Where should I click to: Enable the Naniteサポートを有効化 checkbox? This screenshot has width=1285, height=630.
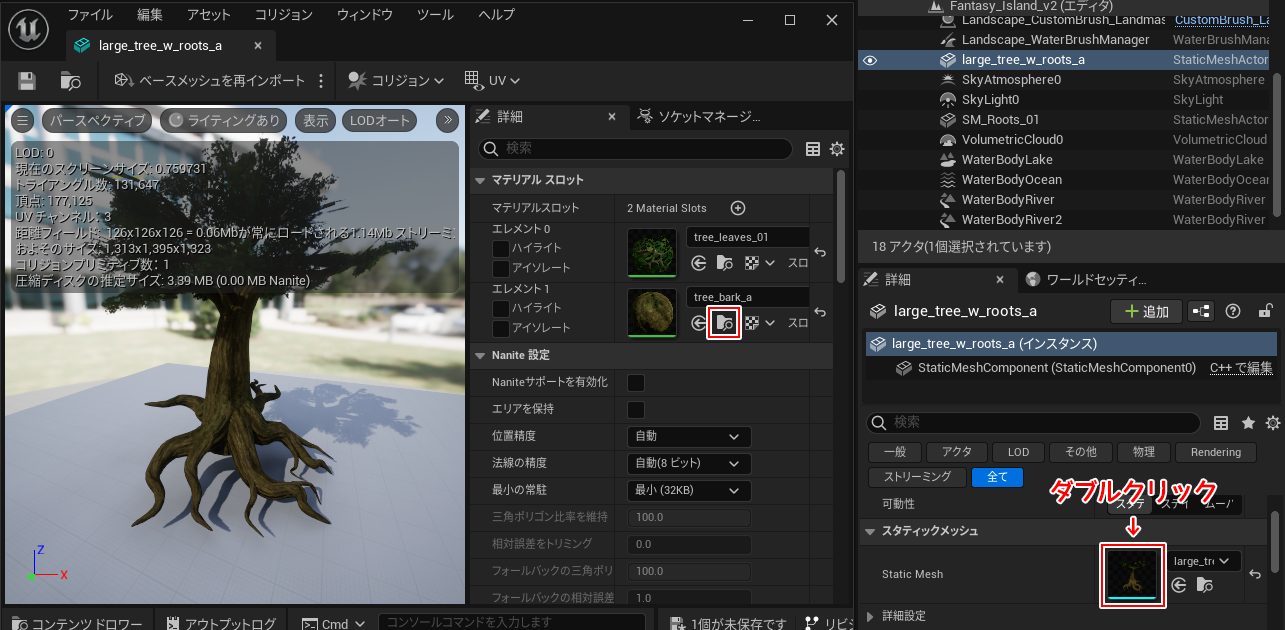click(x=635, y=382)
